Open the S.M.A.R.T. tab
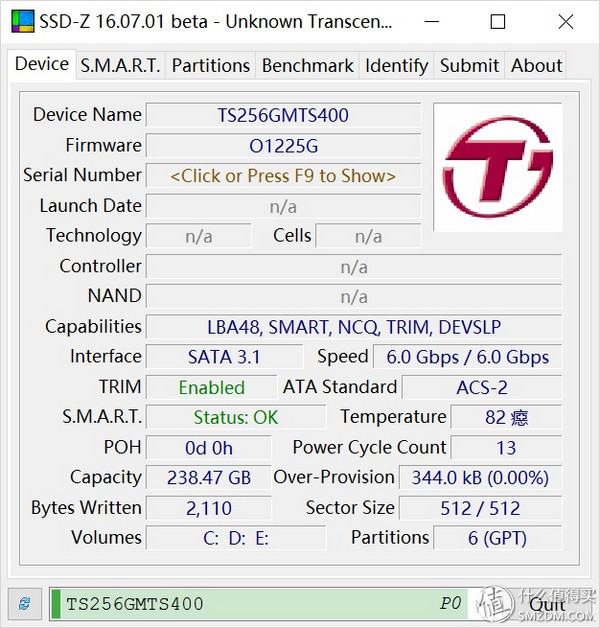This screenshot has height=628, width=600. pos(120,65)
